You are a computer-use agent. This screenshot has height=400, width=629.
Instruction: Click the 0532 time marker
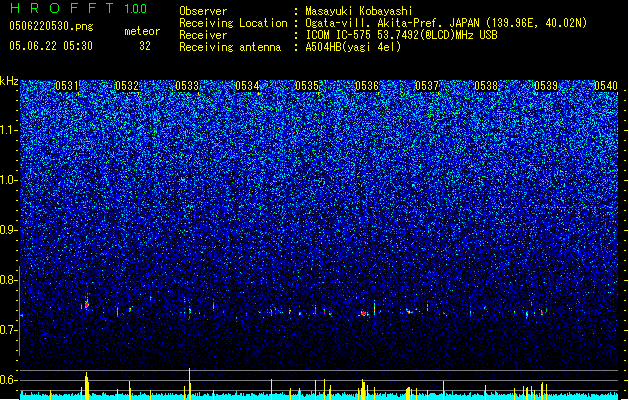click(127, 86)
